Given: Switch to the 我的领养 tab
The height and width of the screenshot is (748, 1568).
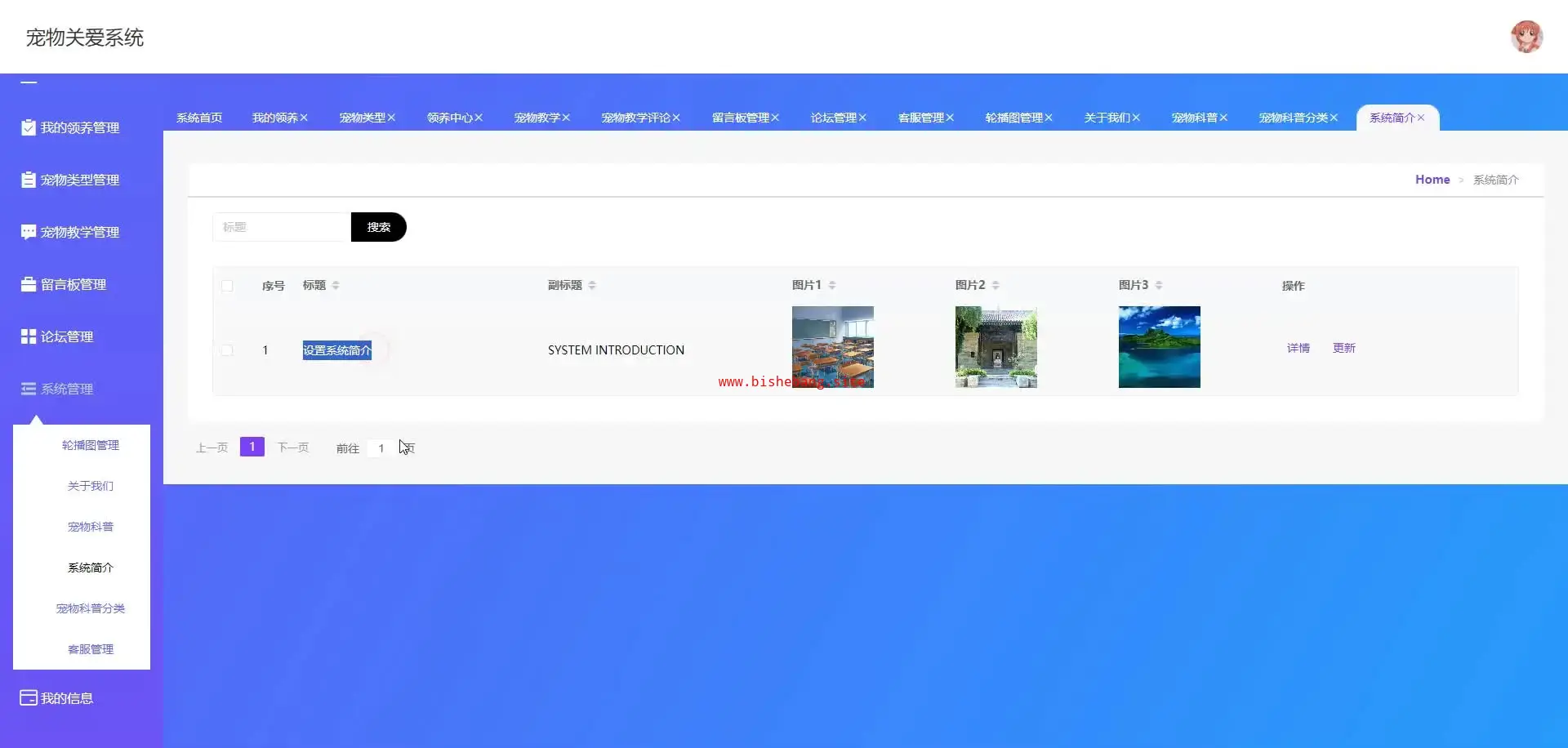Looking at the screenshot, I should tap(275, 118).
